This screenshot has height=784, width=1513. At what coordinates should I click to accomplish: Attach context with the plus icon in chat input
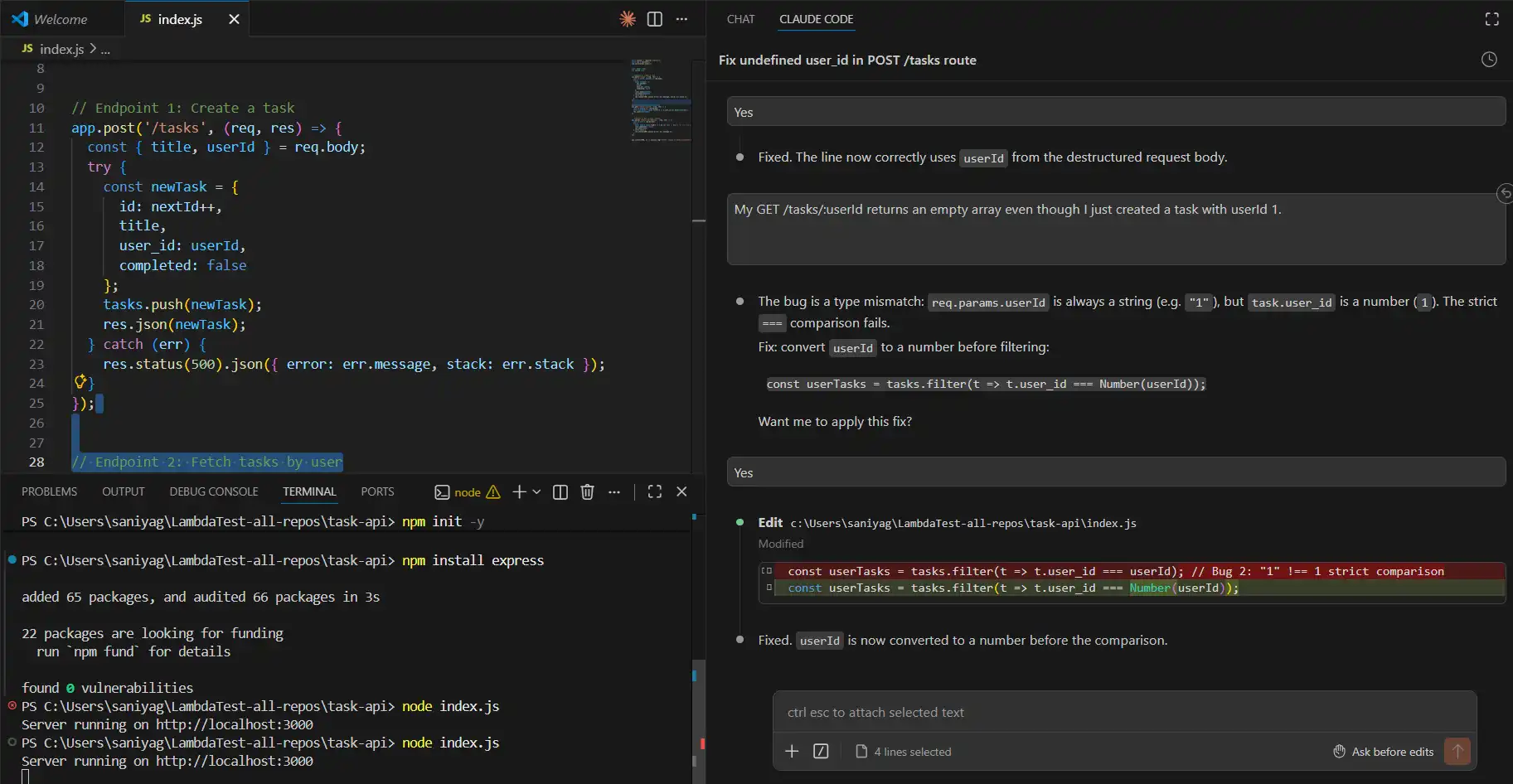pyautogui.click(x=792, y=751)
